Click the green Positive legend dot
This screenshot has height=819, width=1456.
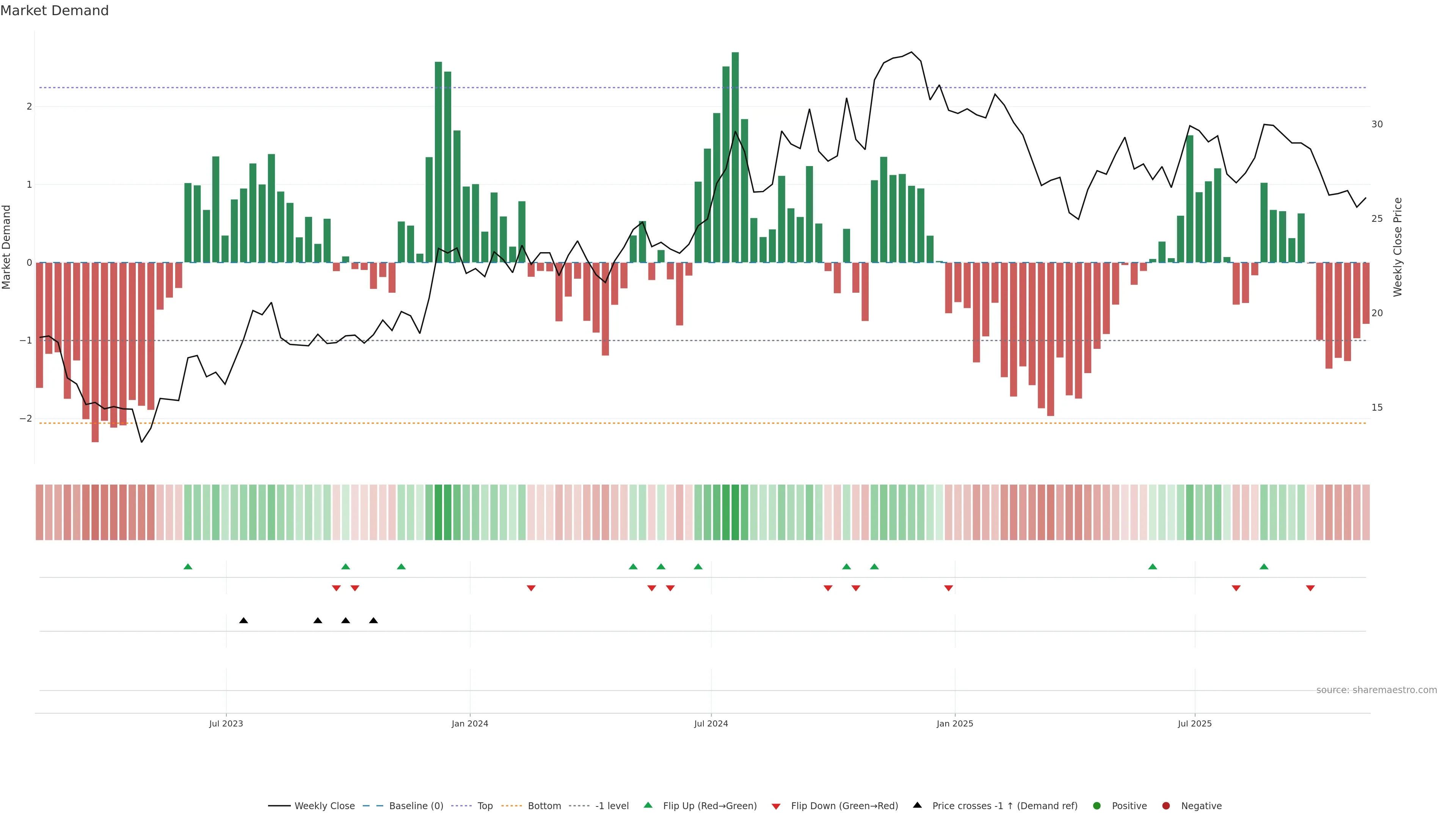click(x=1097, y=805)
